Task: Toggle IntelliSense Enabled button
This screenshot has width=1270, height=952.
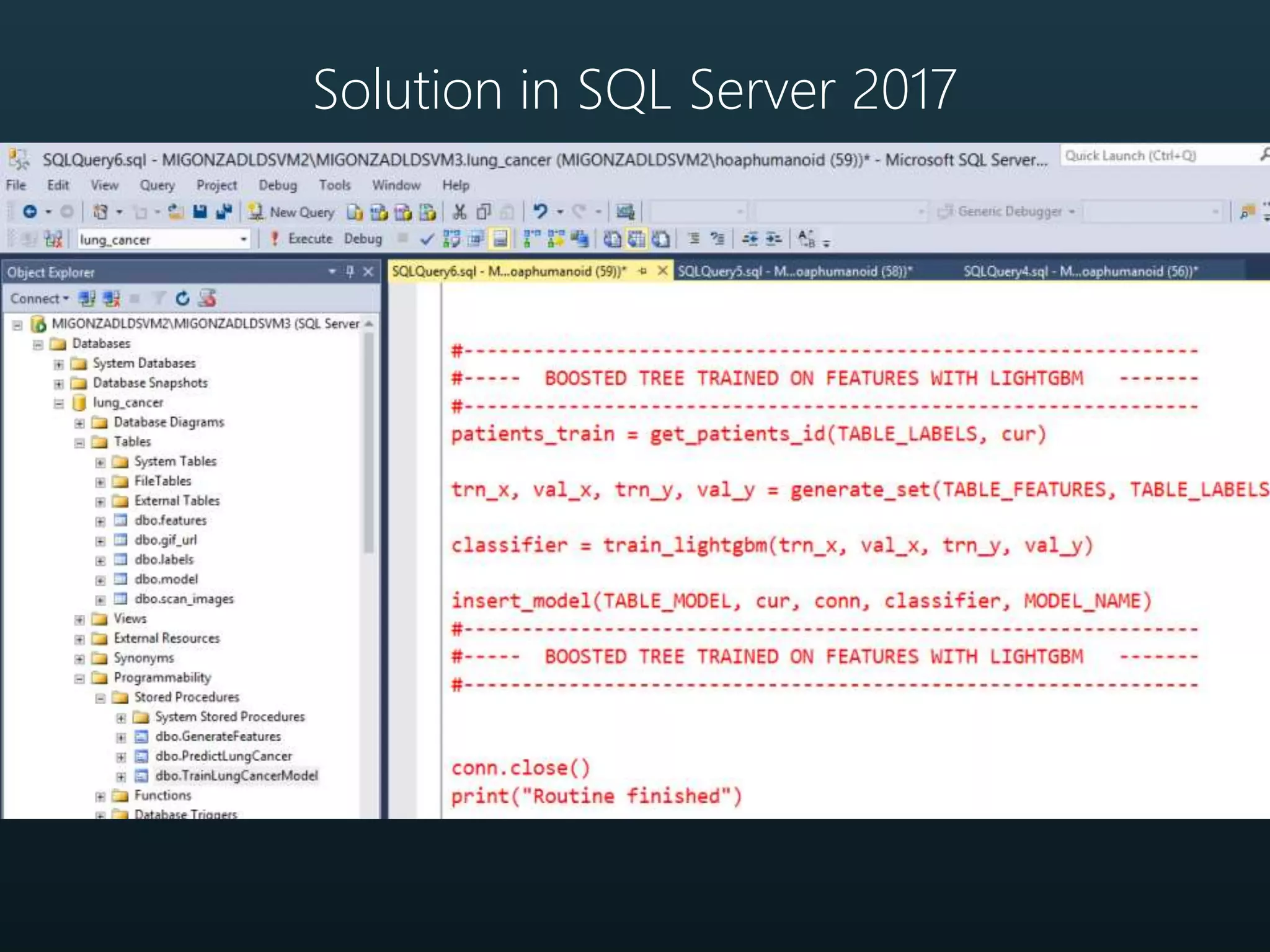Action: [500, 239]
